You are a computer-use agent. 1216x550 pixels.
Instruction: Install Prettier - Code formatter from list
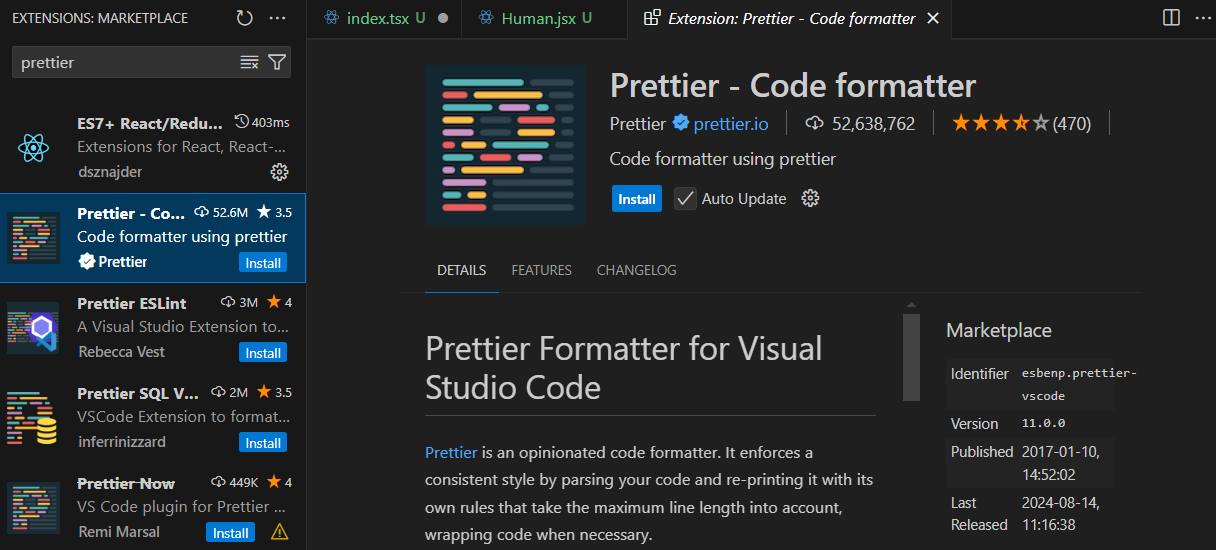(x=263, y=262)
